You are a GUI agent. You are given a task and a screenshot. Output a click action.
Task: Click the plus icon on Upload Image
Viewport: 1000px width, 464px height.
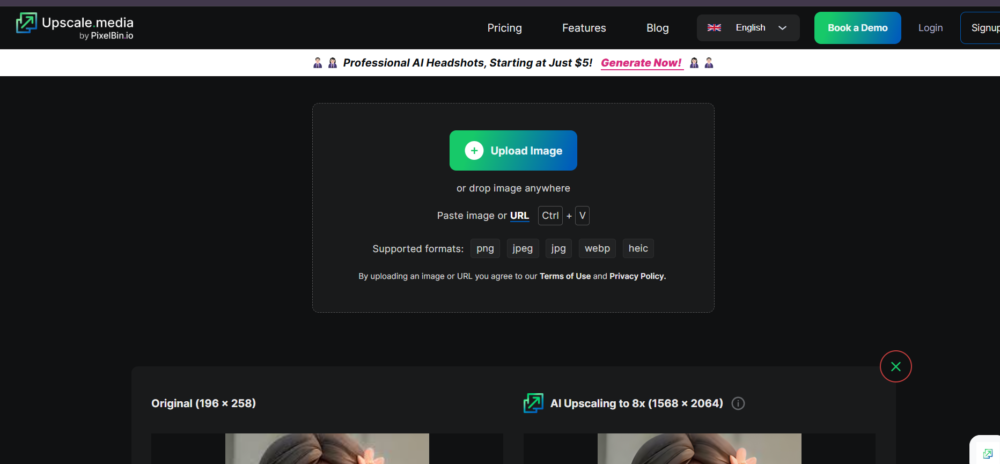click(x=474, y=150)
